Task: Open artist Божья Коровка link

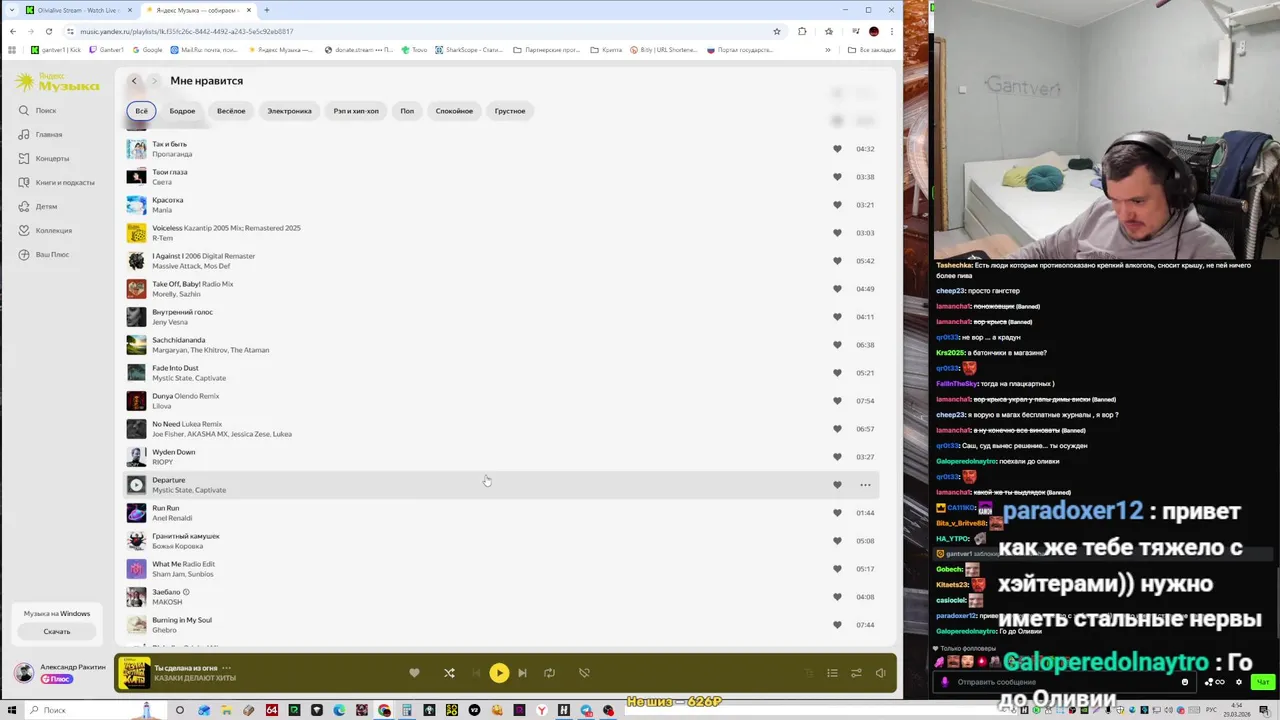Action: (178, 546)
